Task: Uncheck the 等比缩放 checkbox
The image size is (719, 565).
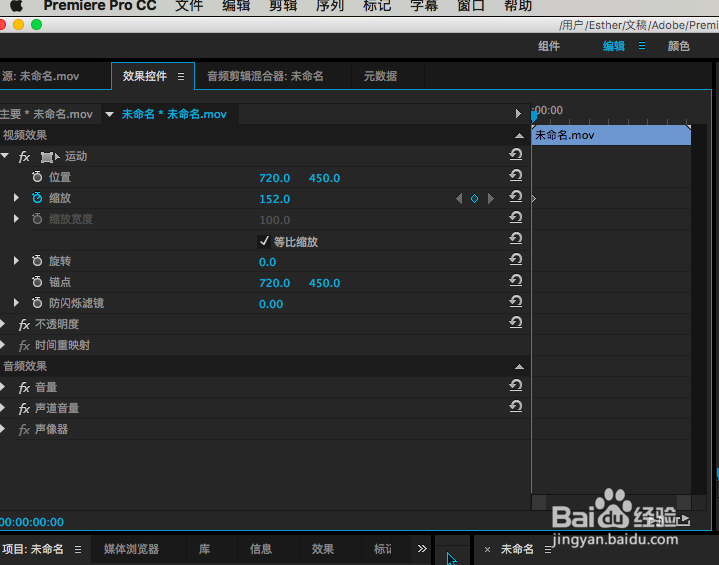Action: coord(264,241)
